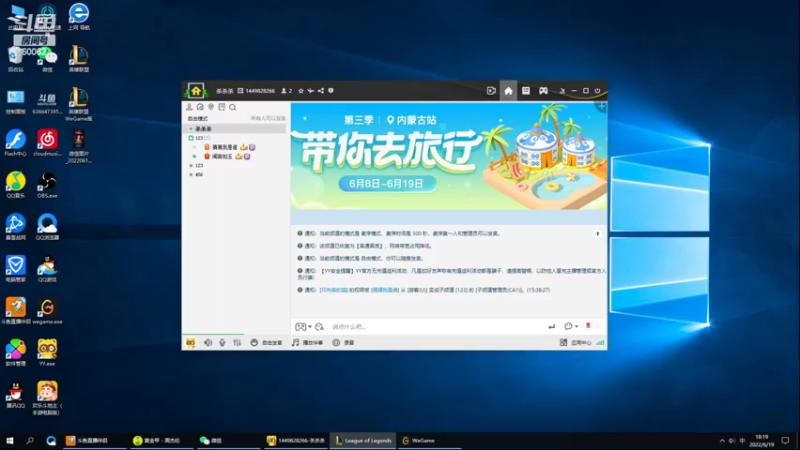This screenshot has width=800, height=450.
Task: Switch to League of Legends taskbar item
Action: (363, 440)
